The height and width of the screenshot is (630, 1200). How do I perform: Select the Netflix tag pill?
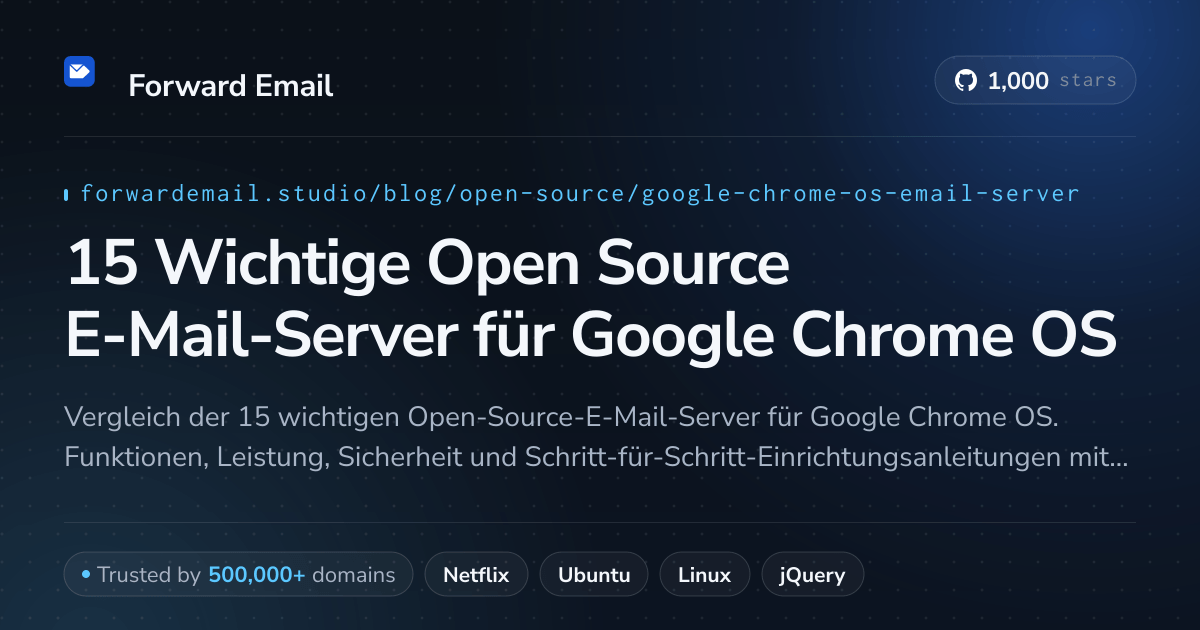click(476, 575)
